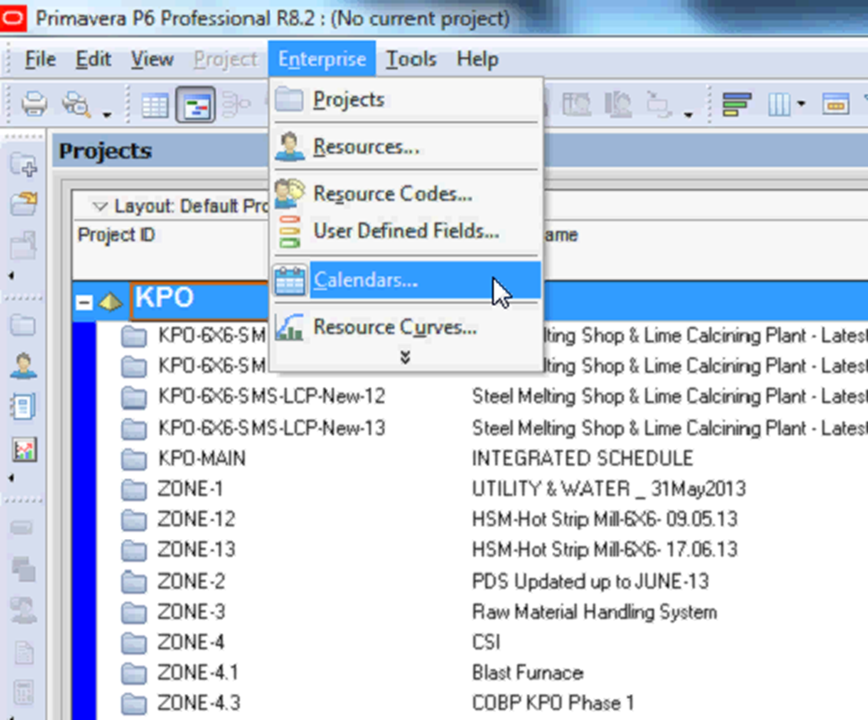Click the document icon near the sidebar bottom
Screen dimensions: 868x720
pos(23,652)
